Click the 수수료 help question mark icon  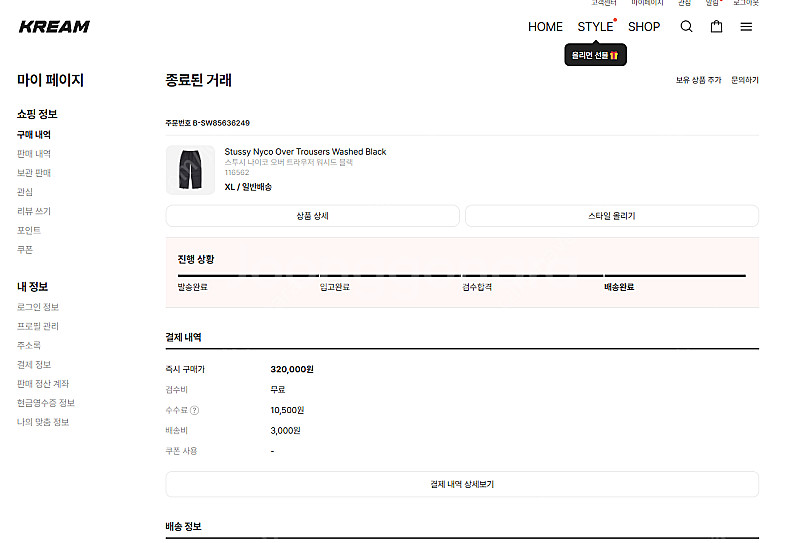pos(195,410)
